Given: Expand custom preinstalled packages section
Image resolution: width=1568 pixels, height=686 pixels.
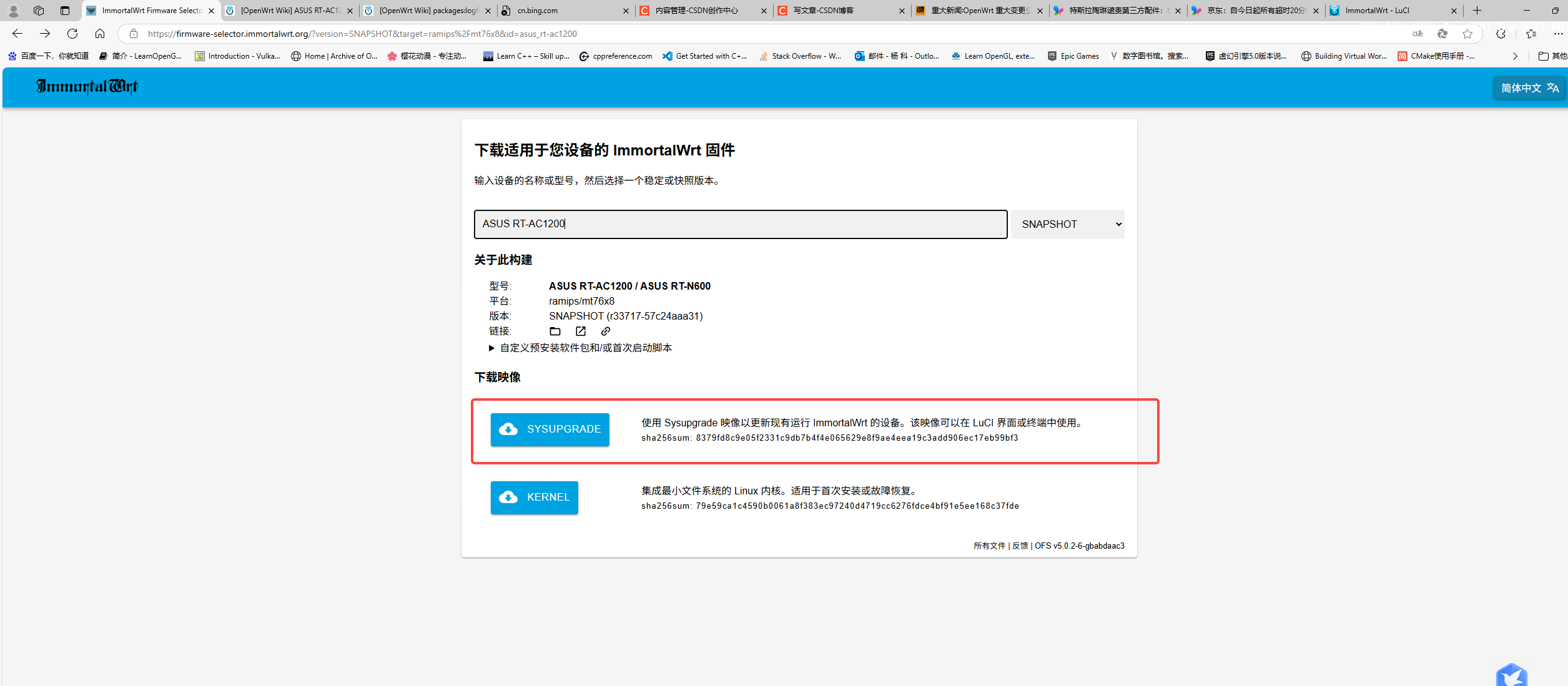Looking at the screenshot, I should 580,348.
